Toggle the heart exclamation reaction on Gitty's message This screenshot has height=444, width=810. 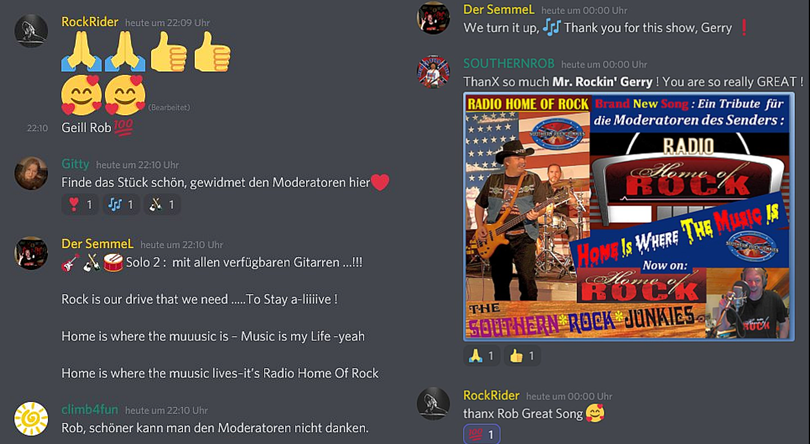tap(80, 205)
